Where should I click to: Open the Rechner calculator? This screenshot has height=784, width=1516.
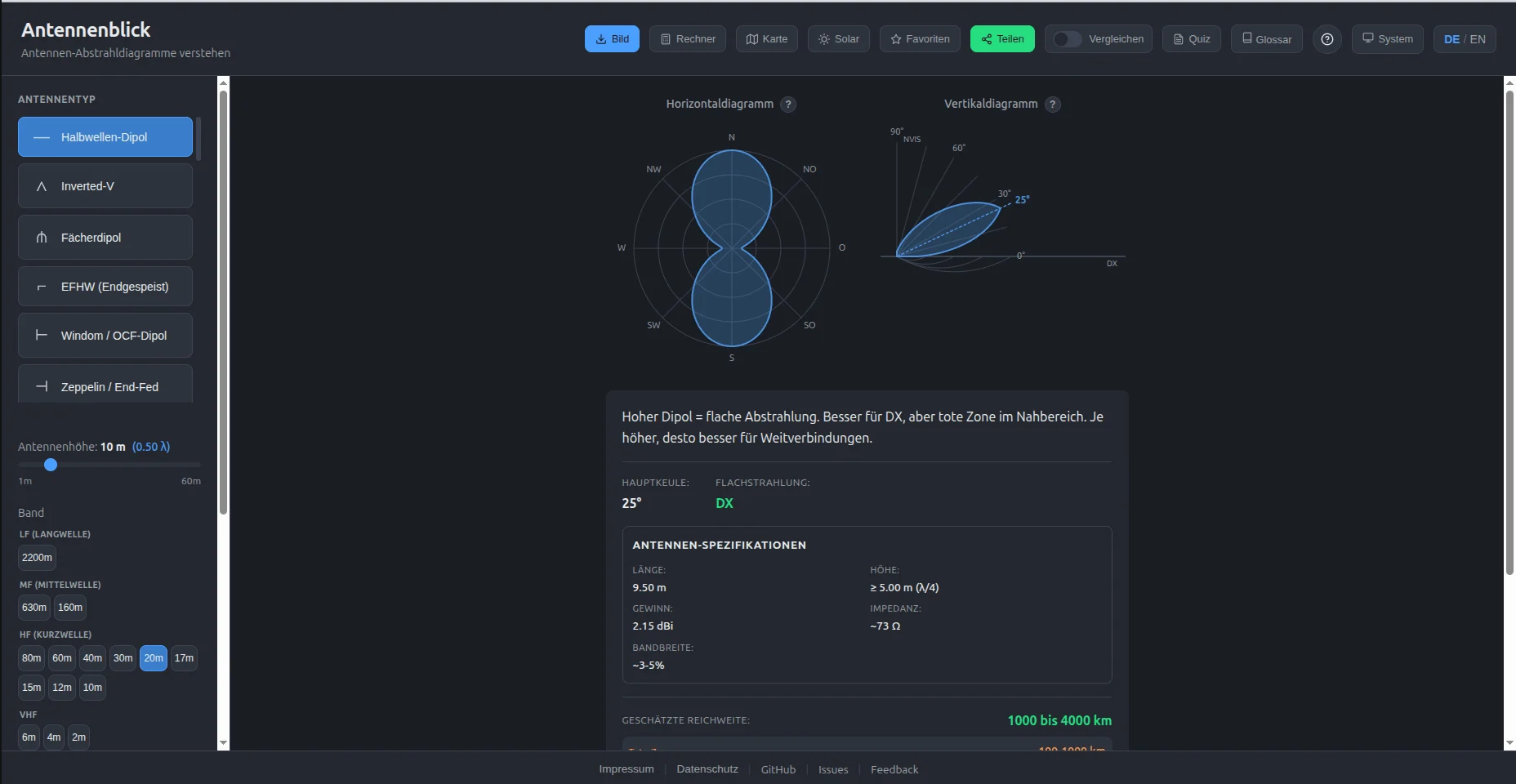pos(687,38)
